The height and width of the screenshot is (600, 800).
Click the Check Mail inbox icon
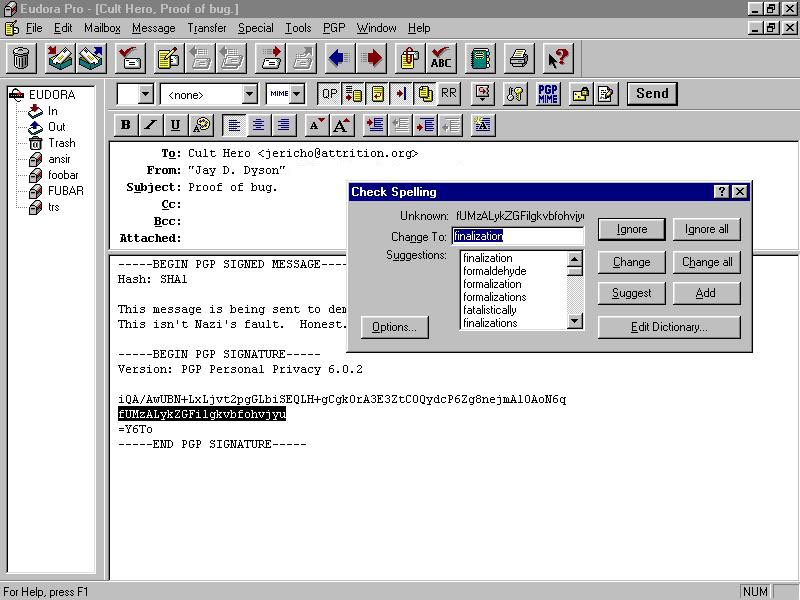(60, 59)
